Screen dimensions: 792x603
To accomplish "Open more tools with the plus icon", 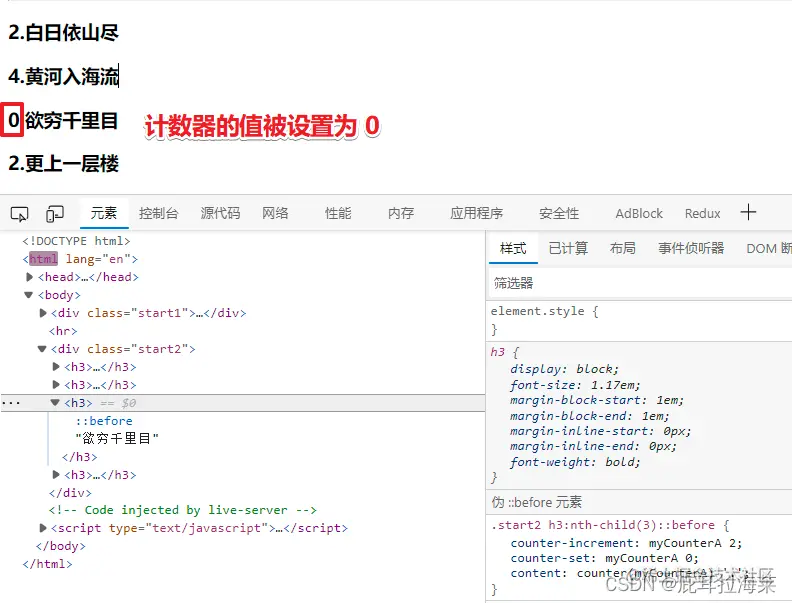I will pyautogui.click(x=748, y=212).
